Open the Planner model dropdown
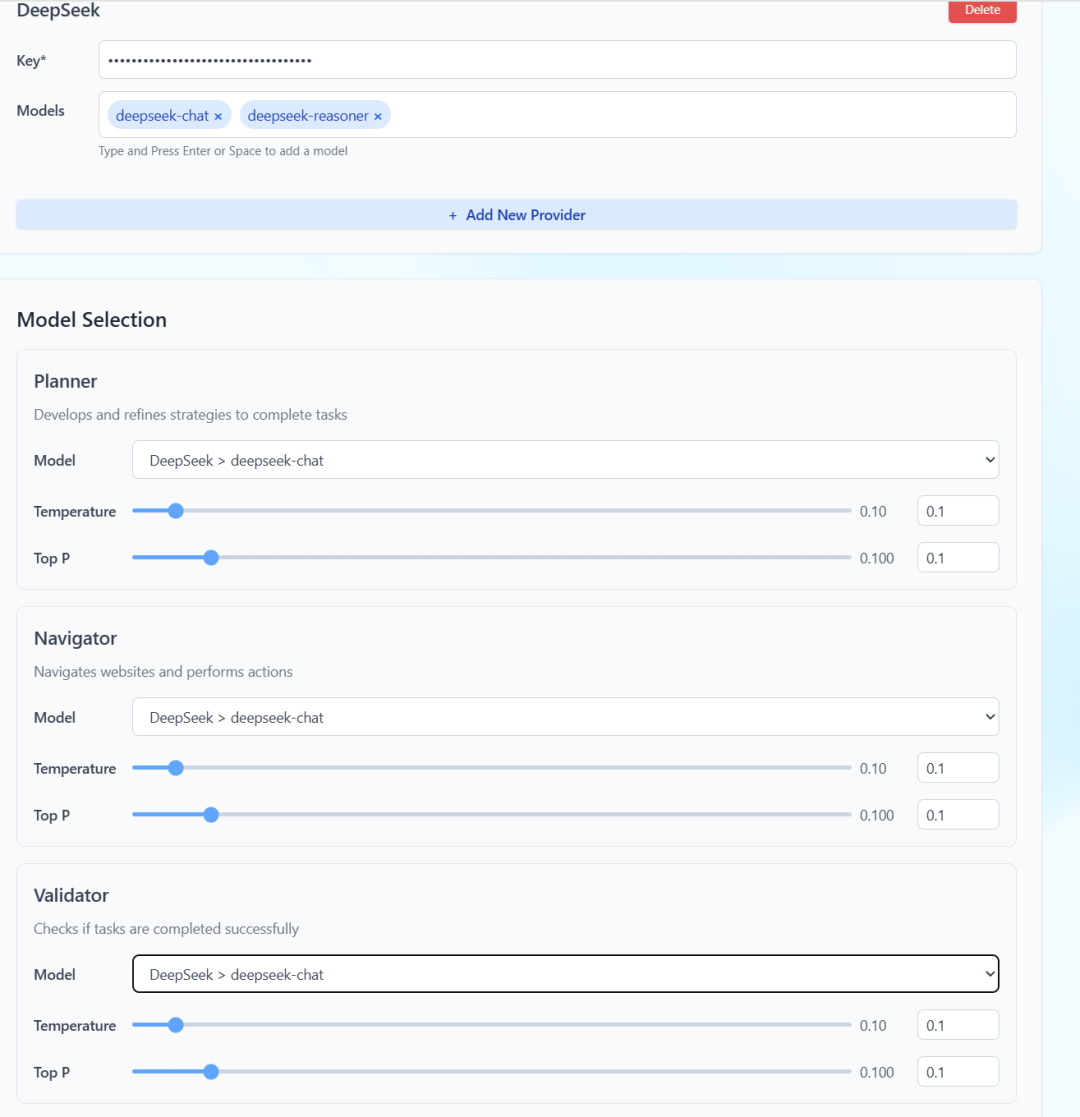Image resolution: width=1080 pixels, height=1117 pixels. click(566, 460)
